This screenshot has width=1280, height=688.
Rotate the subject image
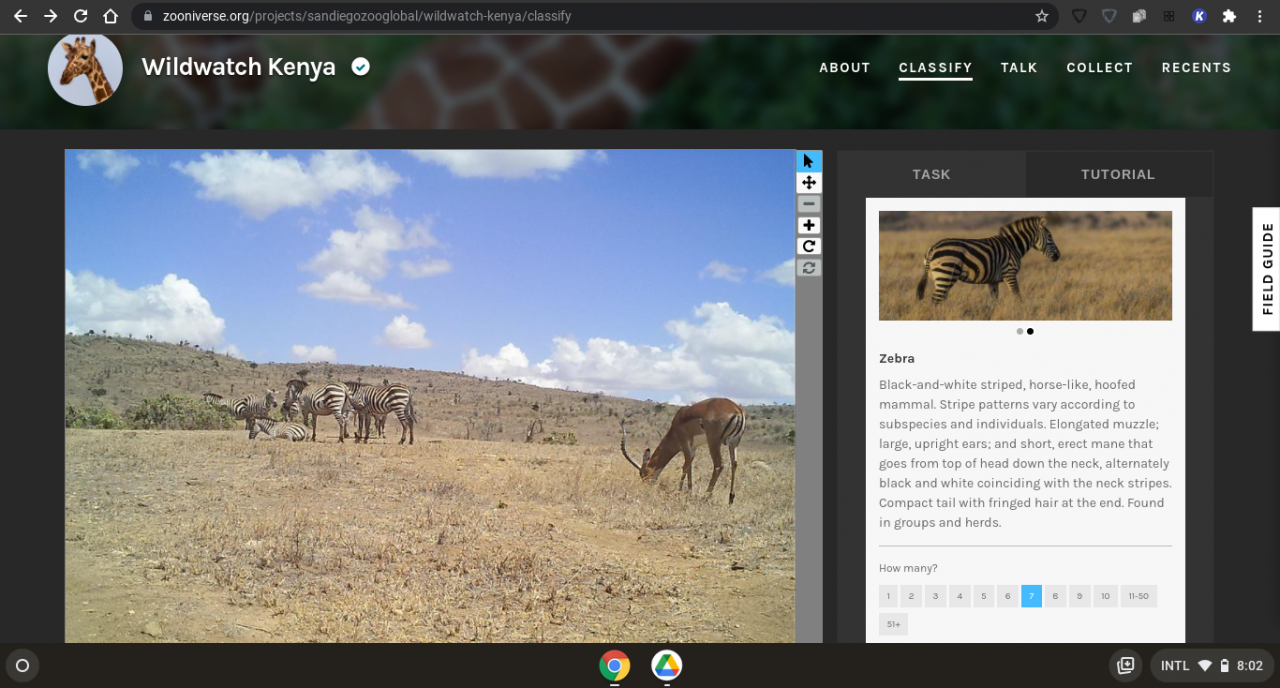(x=809, y=246)
